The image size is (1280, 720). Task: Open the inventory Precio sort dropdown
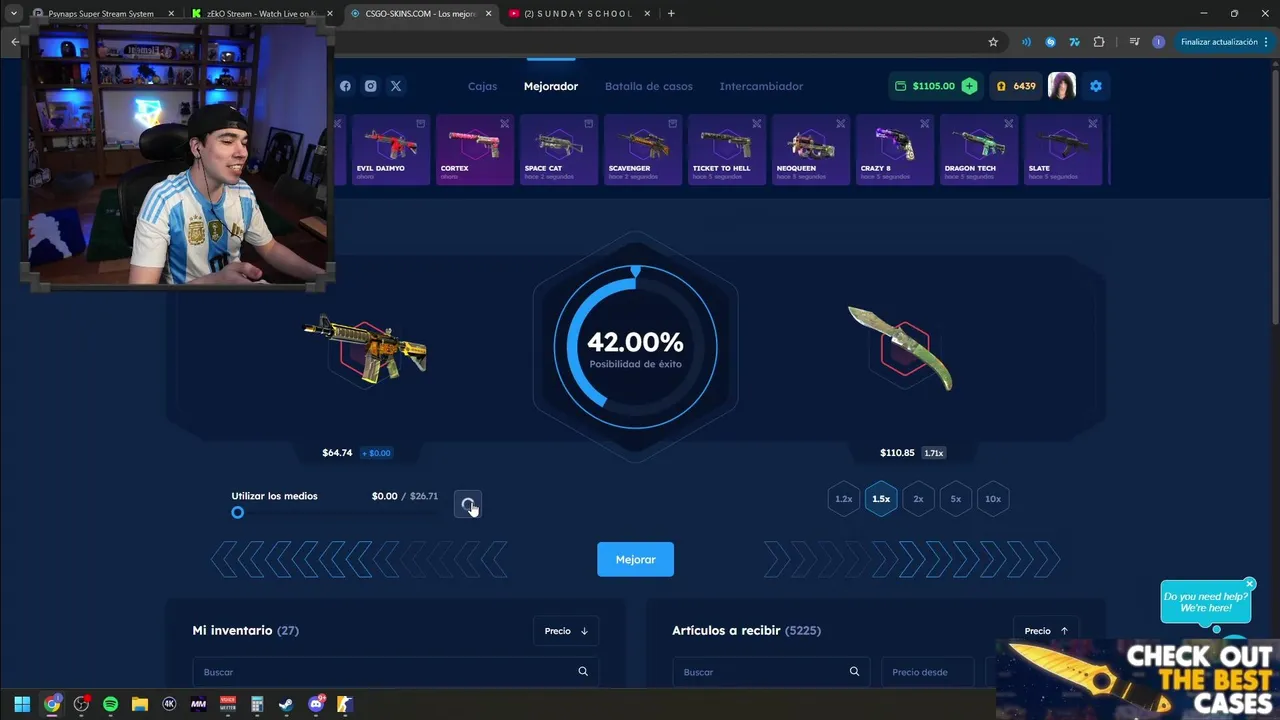point(566,631)
